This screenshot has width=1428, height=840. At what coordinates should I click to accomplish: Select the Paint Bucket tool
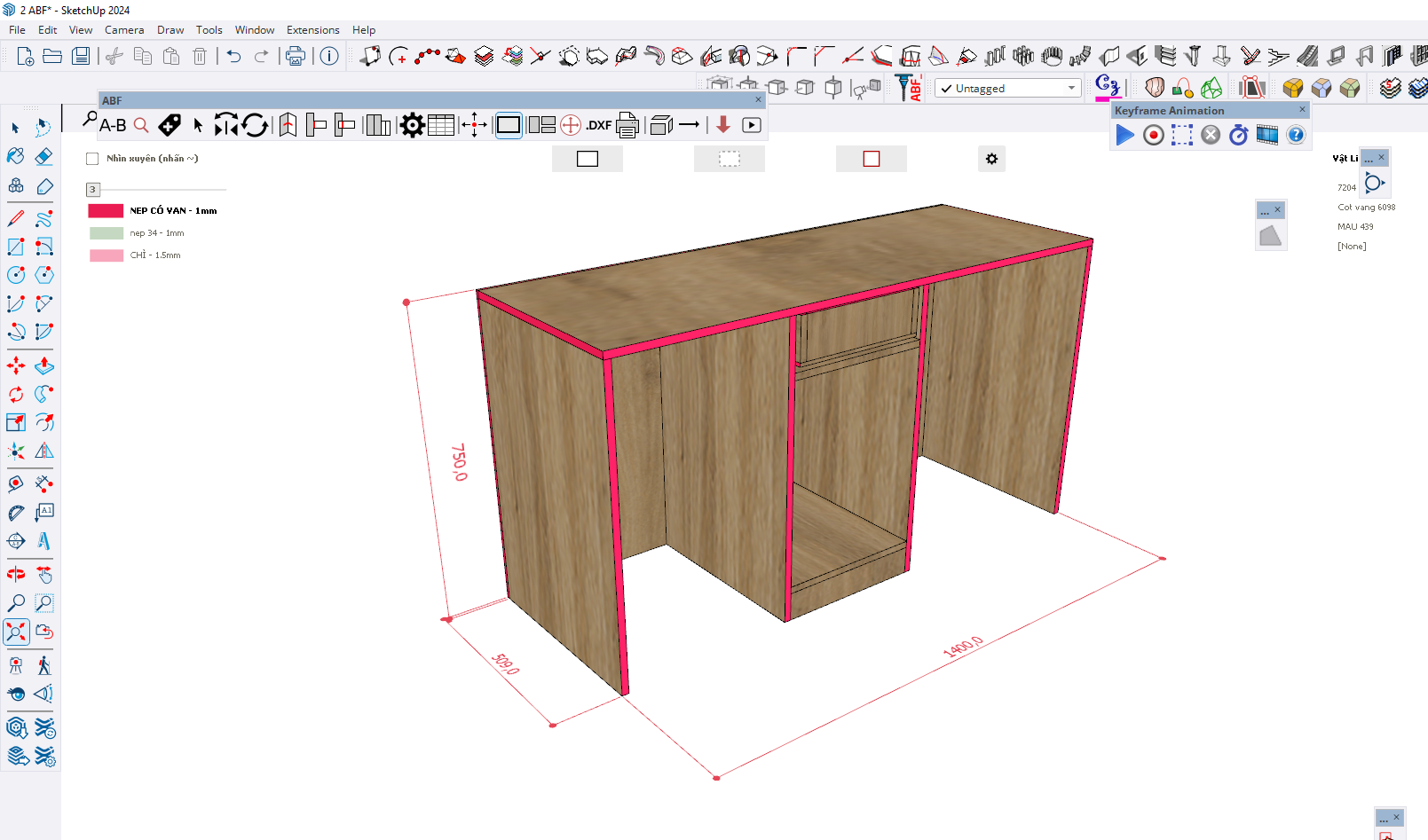point(16,156)
